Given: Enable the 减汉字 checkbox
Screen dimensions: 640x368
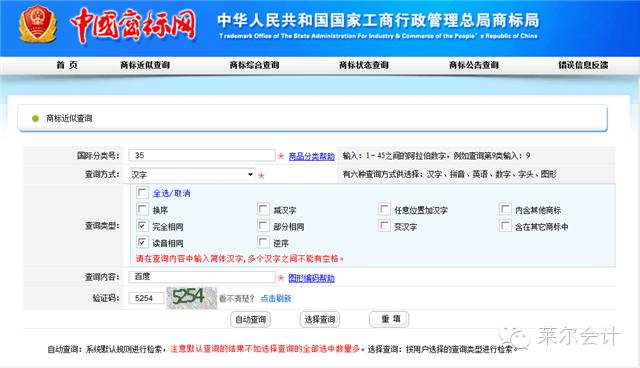Looking at the screenshot, I should [x=263, y=209].
